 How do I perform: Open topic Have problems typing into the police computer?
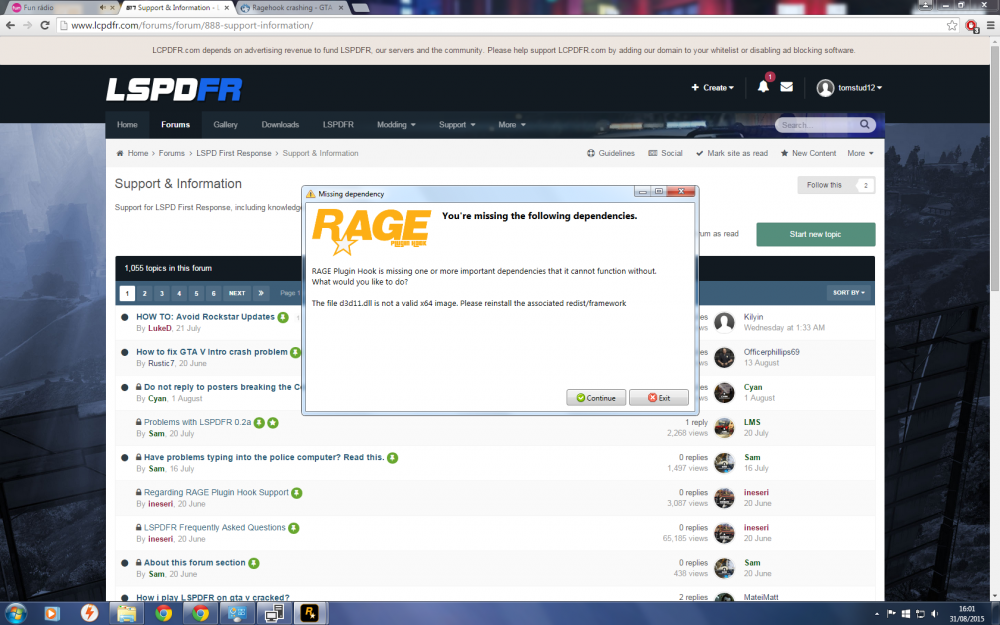(x=264, y=457)
